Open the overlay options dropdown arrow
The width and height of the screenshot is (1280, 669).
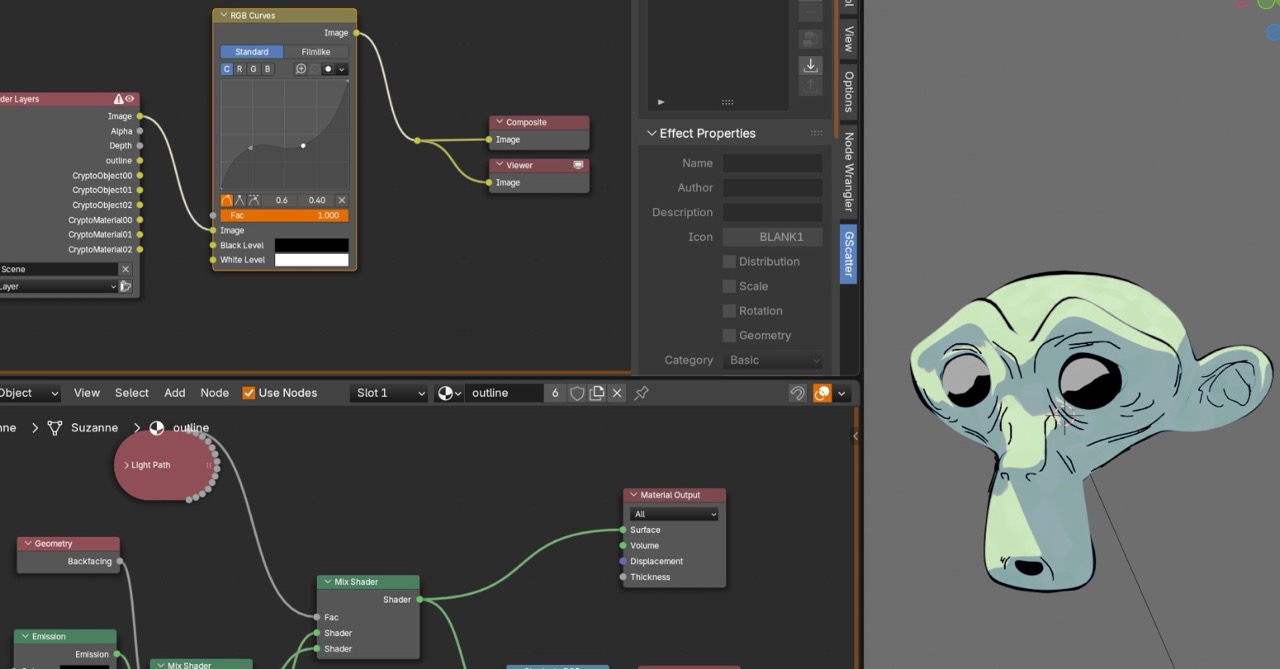pyautogui.click(x=842, y=393)
